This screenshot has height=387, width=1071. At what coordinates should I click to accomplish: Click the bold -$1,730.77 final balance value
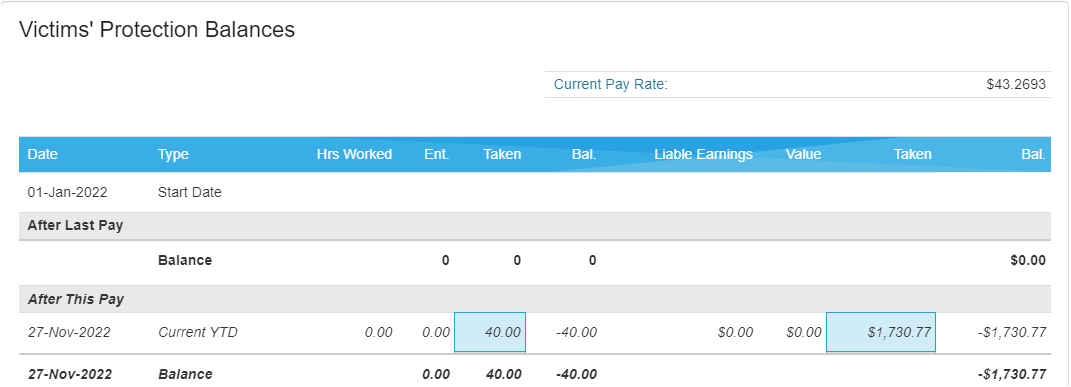click(x=1011, y=374)
